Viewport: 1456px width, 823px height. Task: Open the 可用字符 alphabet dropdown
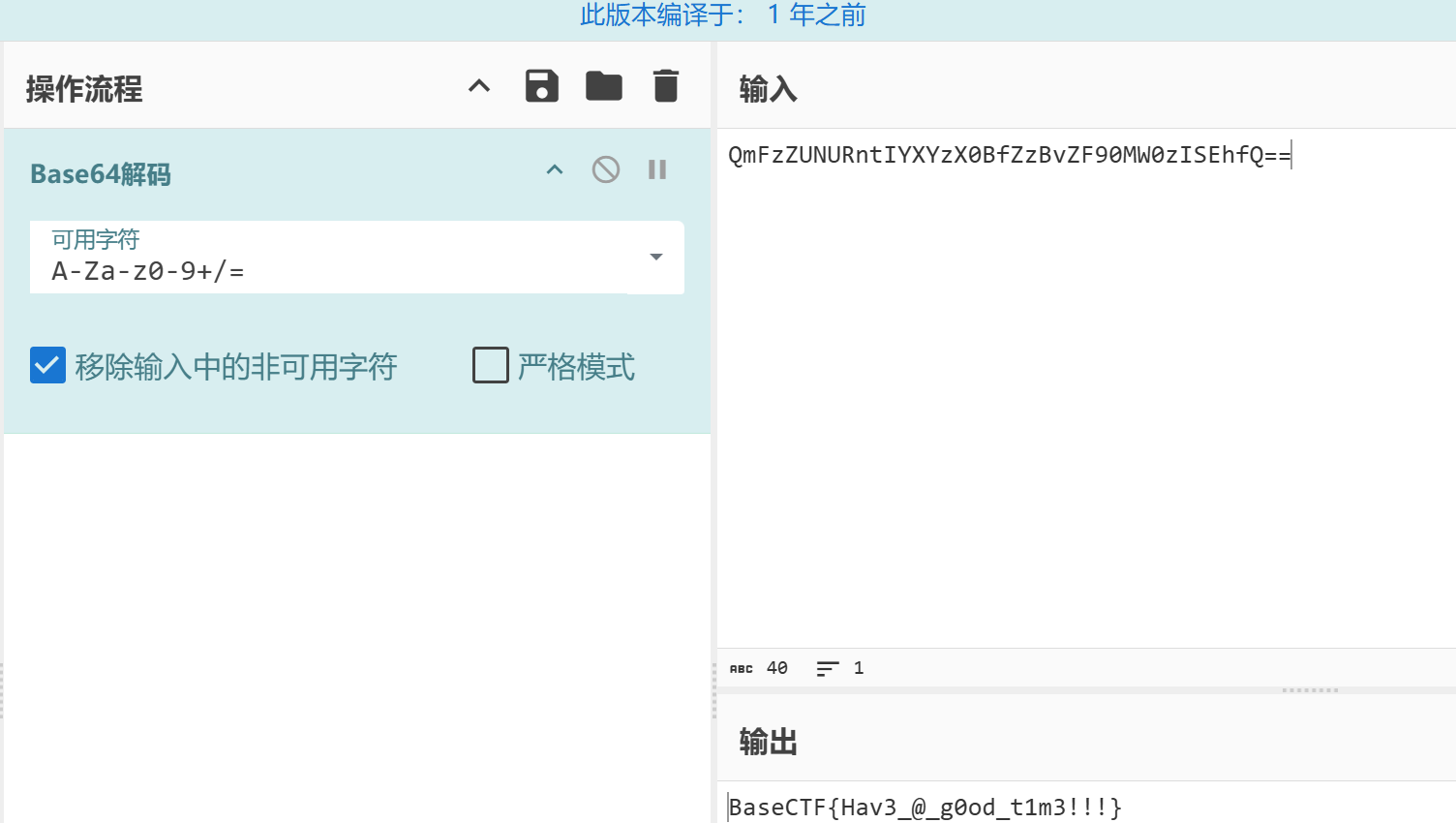click(655, 258)
